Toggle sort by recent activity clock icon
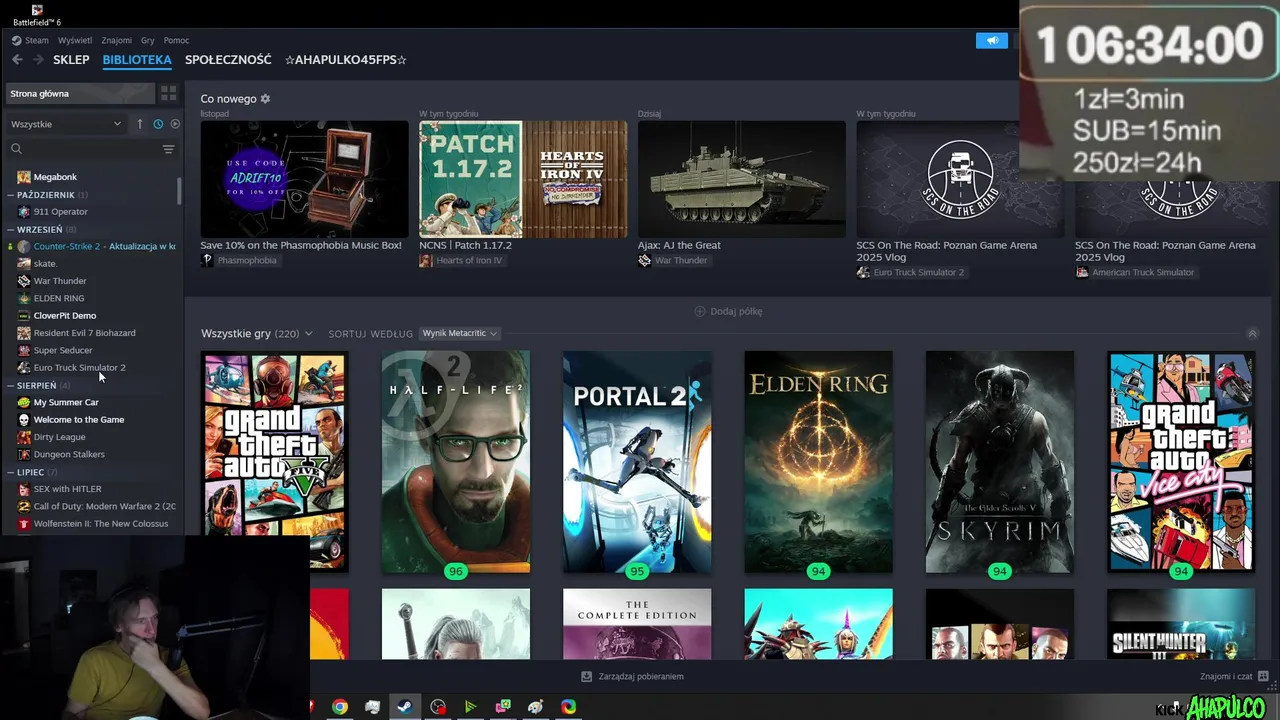The image size is (1280, 720). tap(158, 124)
